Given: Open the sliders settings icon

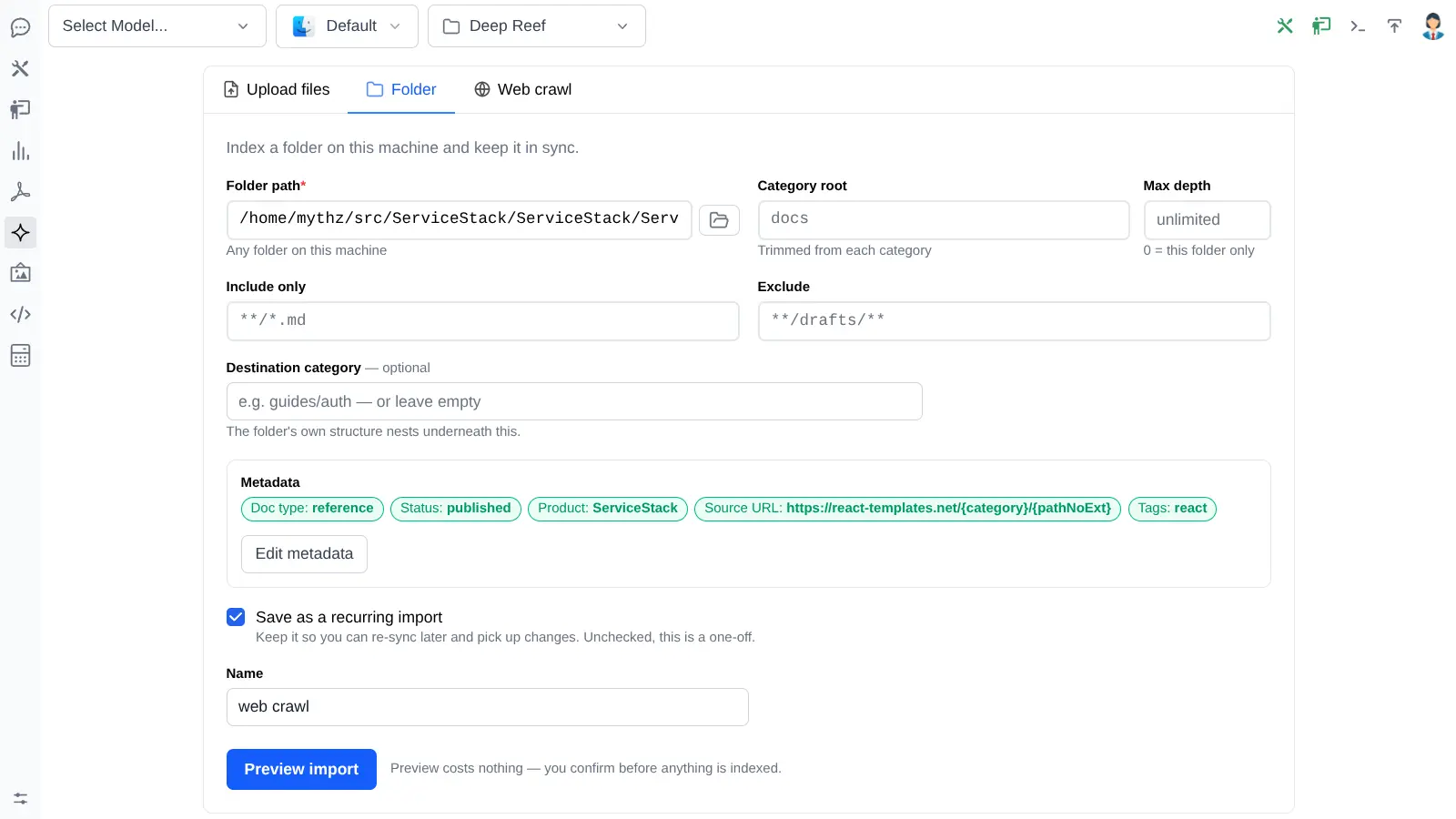Looking at the screenshot, I should (20, 799).
